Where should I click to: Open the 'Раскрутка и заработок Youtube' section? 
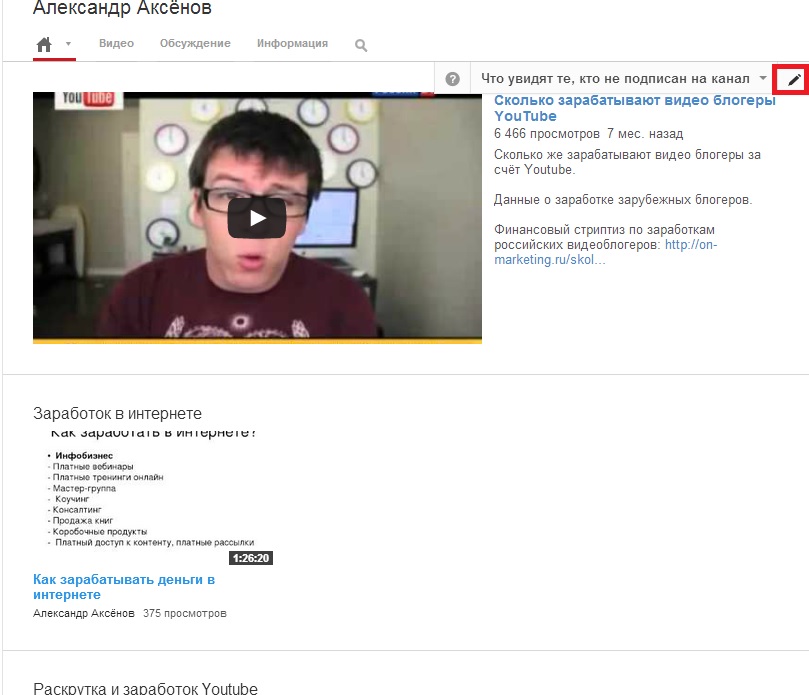145,688
